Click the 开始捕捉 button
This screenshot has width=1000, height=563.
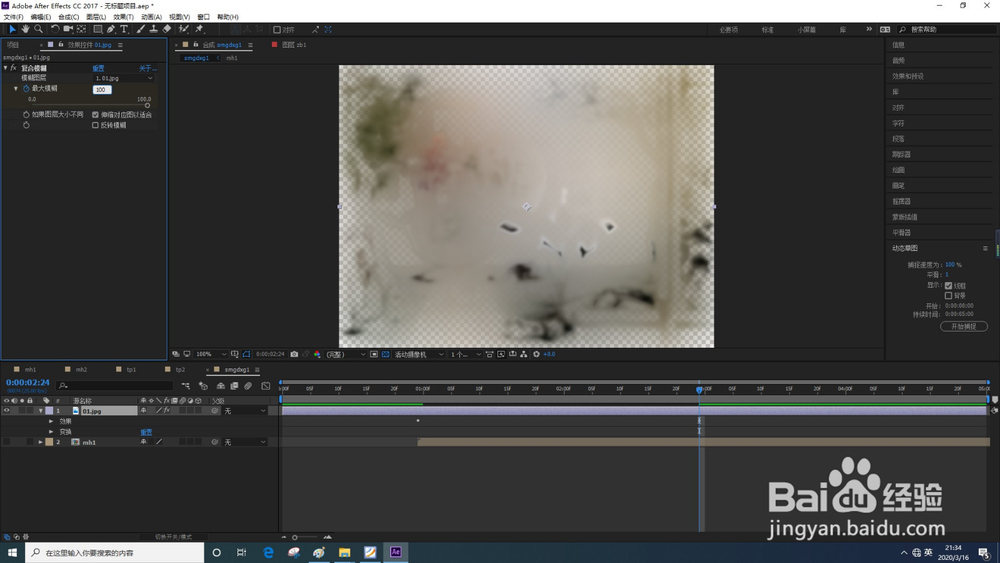[964, 326]
